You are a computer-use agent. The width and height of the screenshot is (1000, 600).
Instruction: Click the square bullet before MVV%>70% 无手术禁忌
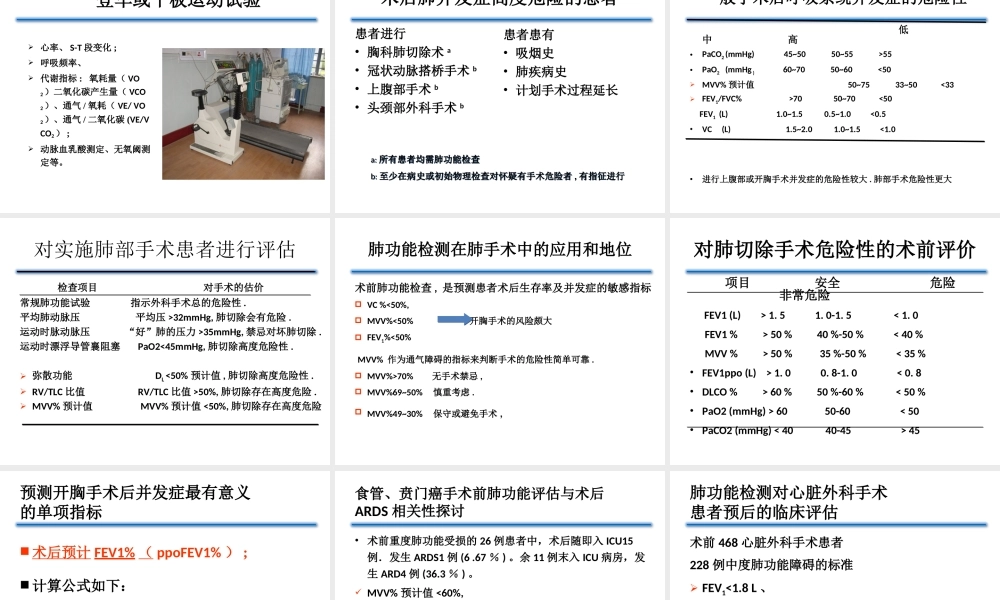click(x=357, y=374)
